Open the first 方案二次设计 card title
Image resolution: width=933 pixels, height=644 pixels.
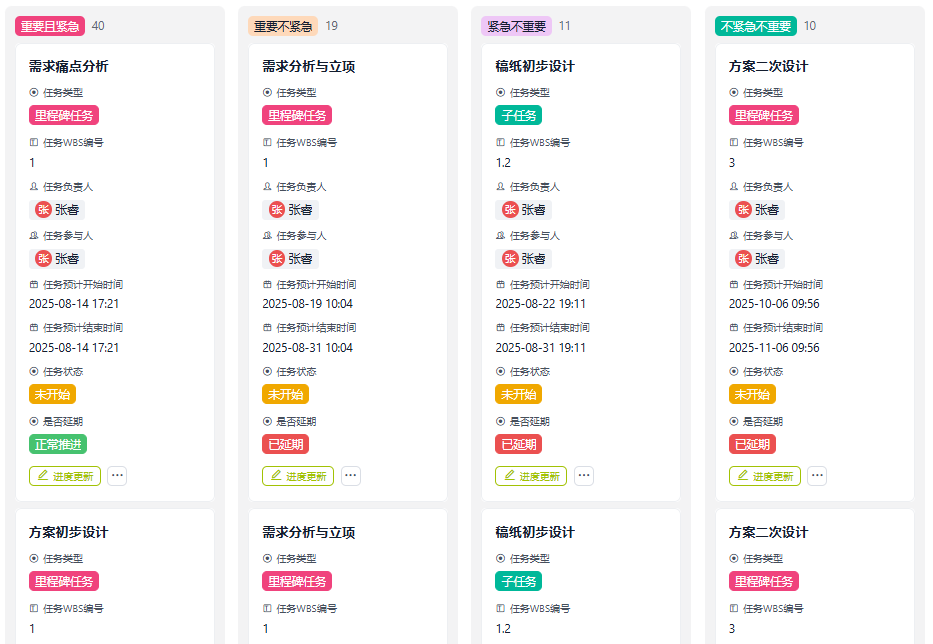coord(768,67)
